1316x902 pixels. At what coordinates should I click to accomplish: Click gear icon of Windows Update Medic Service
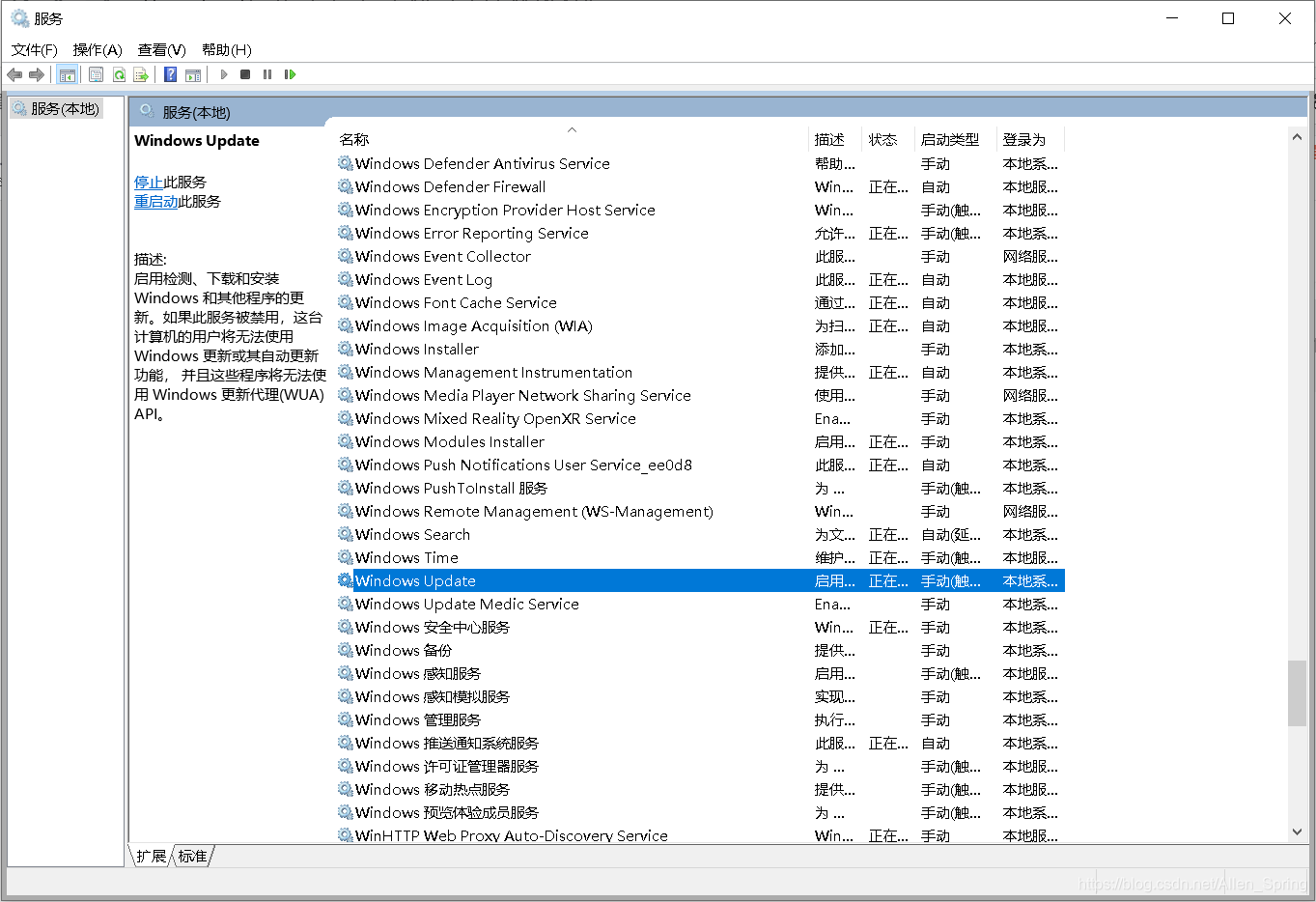pos(345,604)
